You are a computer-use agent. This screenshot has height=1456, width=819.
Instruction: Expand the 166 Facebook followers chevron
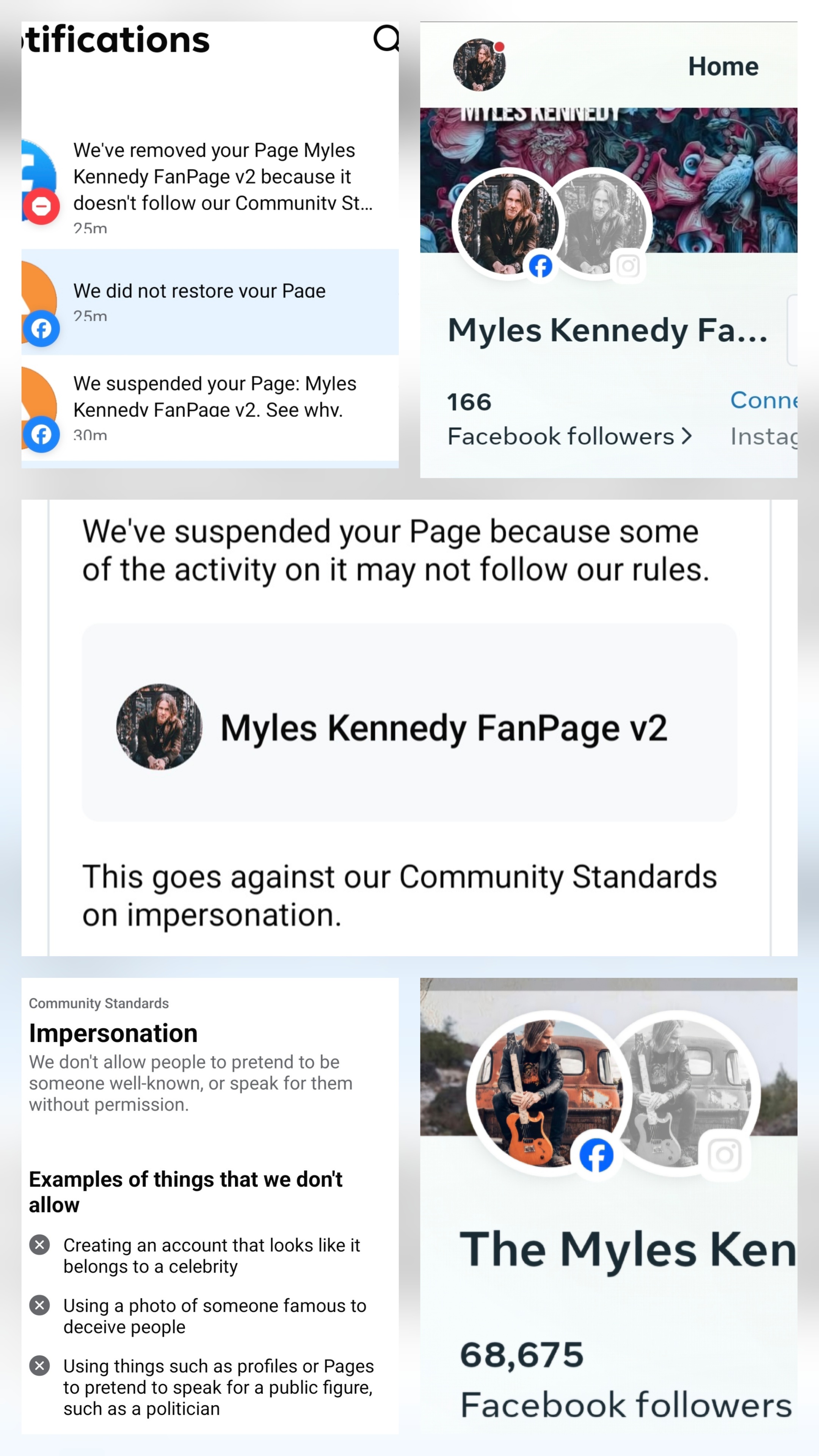686,436
